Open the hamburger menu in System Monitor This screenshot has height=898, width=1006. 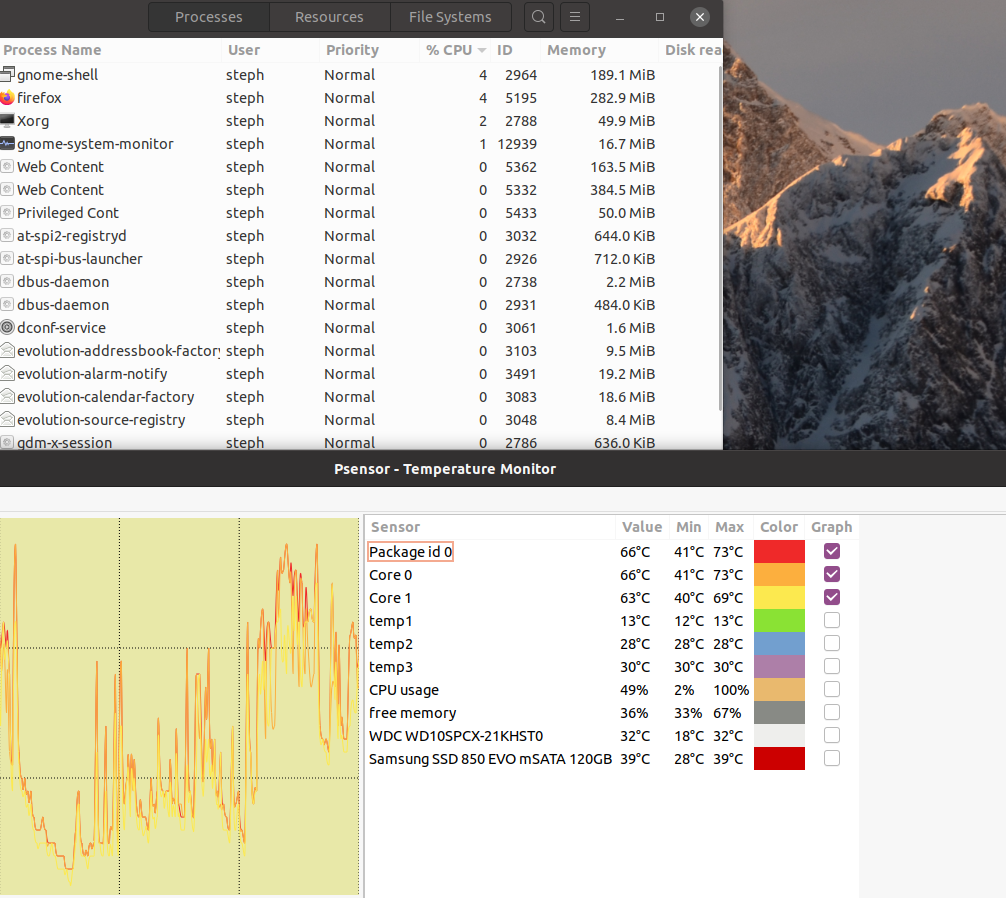(x=575, y=17)
